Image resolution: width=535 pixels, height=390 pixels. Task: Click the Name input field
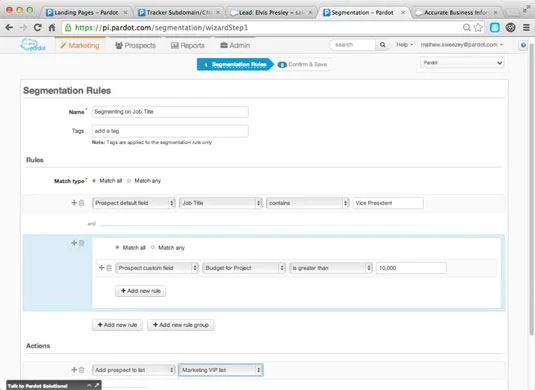tap(170, 112)
